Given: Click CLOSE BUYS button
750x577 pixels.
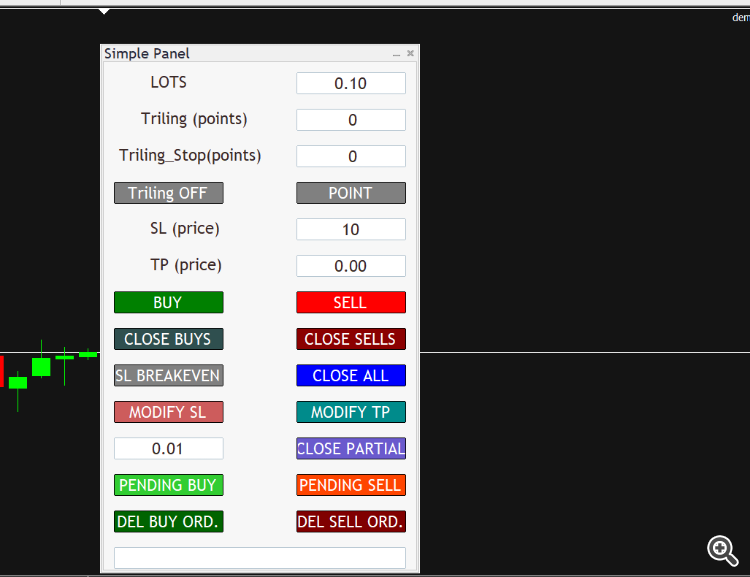Looking at the screenshot, I should pos(168,339).
